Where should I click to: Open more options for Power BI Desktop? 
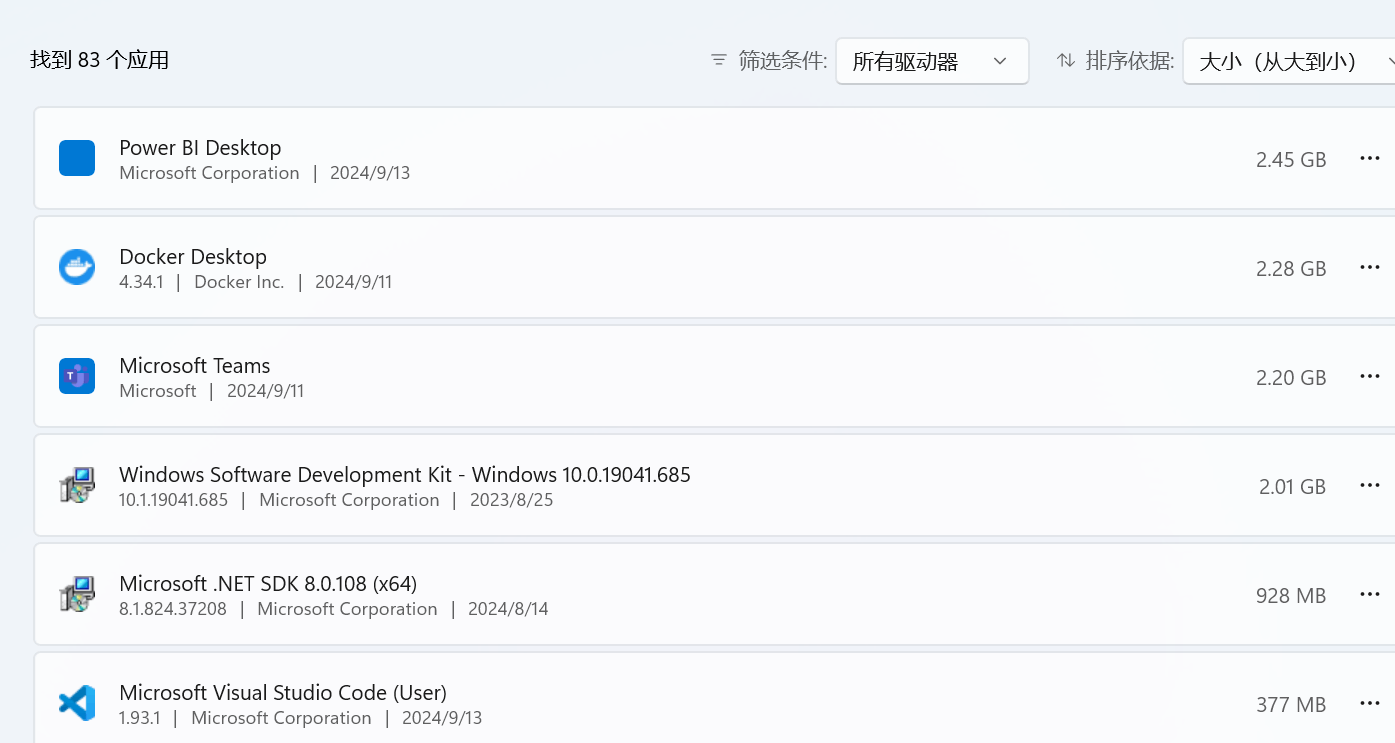tap(1370, 158)
